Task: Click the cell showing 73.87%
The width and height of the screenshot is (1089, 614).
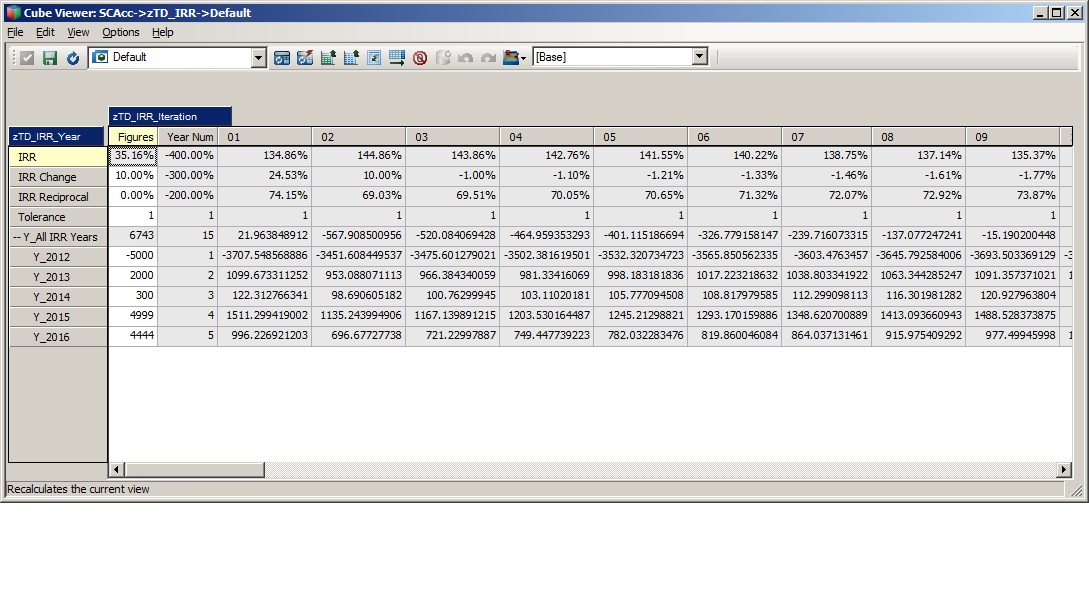Action: [x=1013, y=196]
